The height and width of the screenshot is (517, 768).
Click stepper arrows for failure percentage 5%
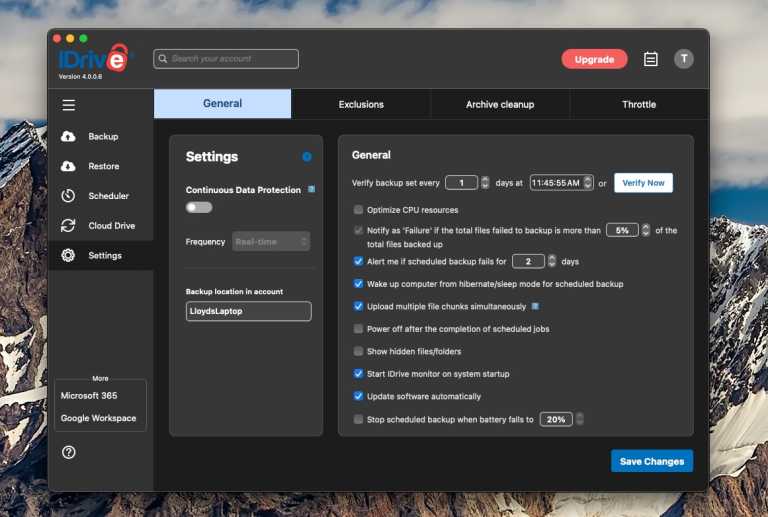646,230
